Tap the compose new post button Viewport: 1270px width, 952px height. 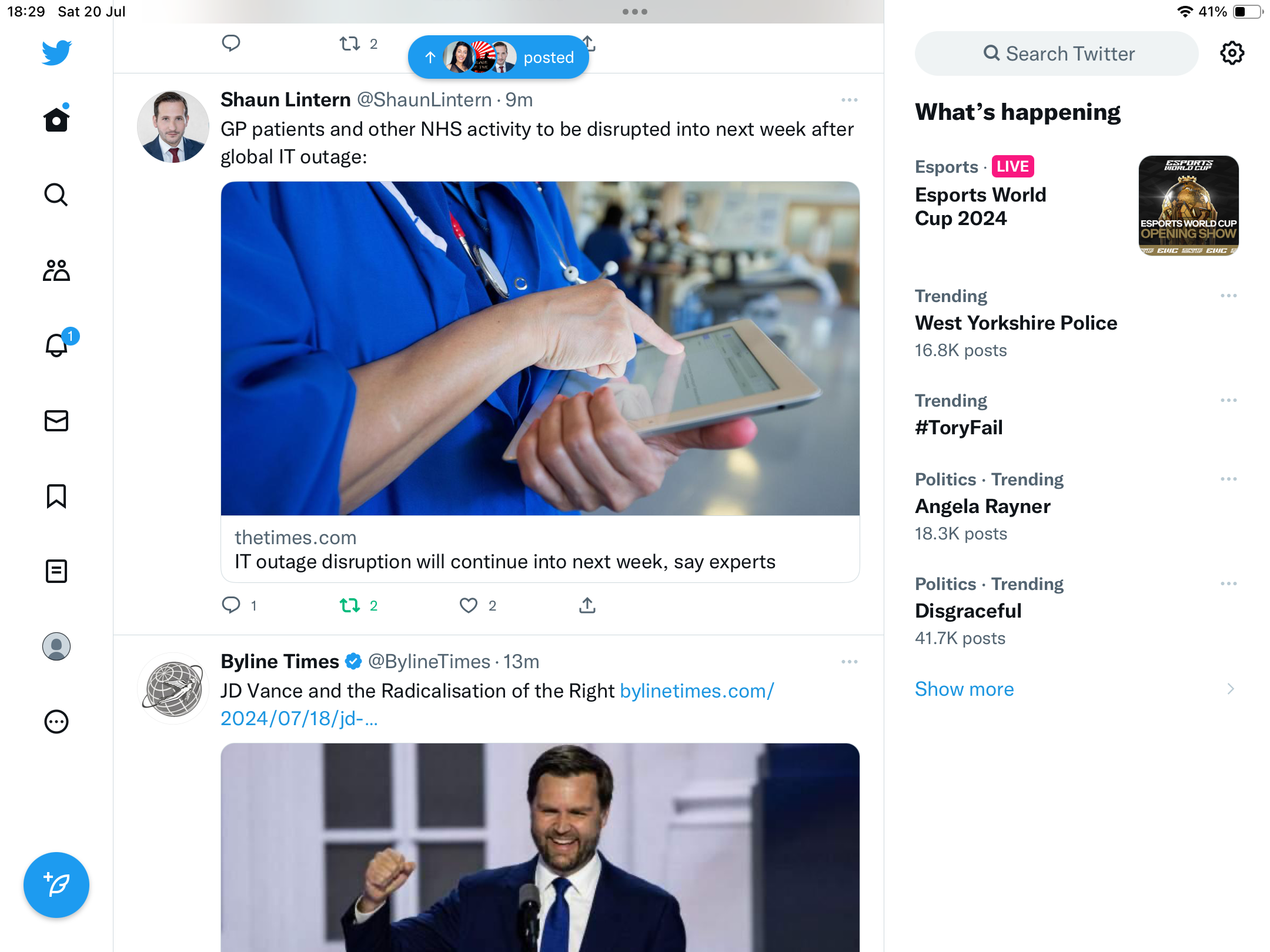[56, 885]
